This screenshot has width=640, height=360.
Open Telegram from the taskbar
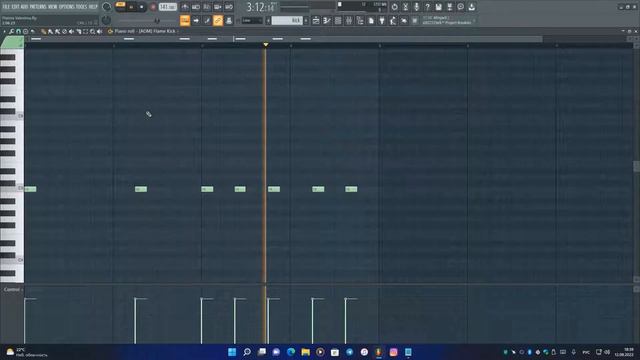(349, 352)
